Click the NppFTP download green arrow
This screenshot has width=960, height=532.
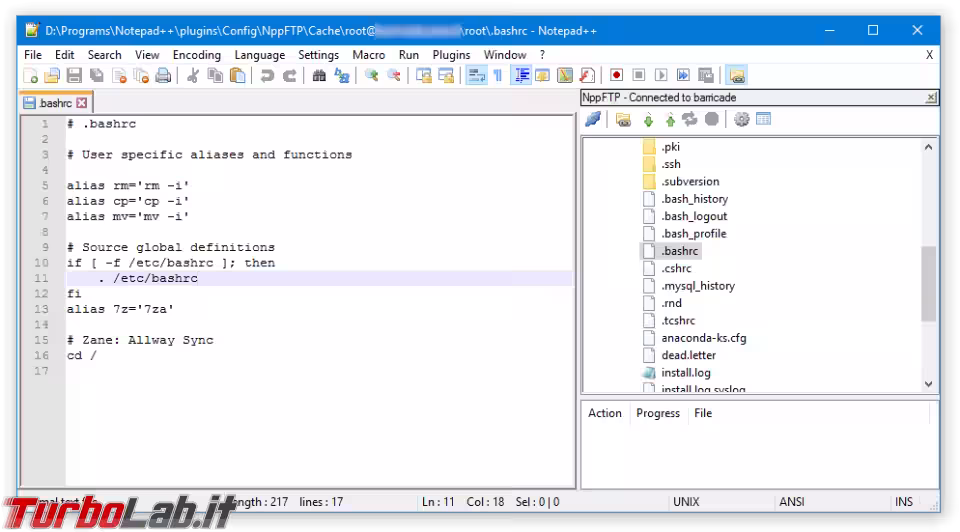pyautogui.click(x=648, y=119)
